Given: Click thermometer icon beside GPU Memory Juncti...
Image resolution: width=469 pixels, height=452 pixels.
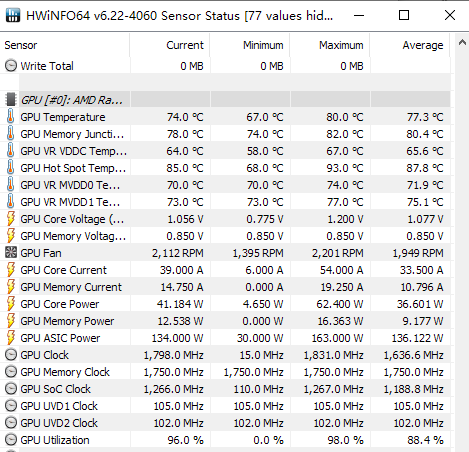Looking at the screenshot, I should tap(11, 134).
